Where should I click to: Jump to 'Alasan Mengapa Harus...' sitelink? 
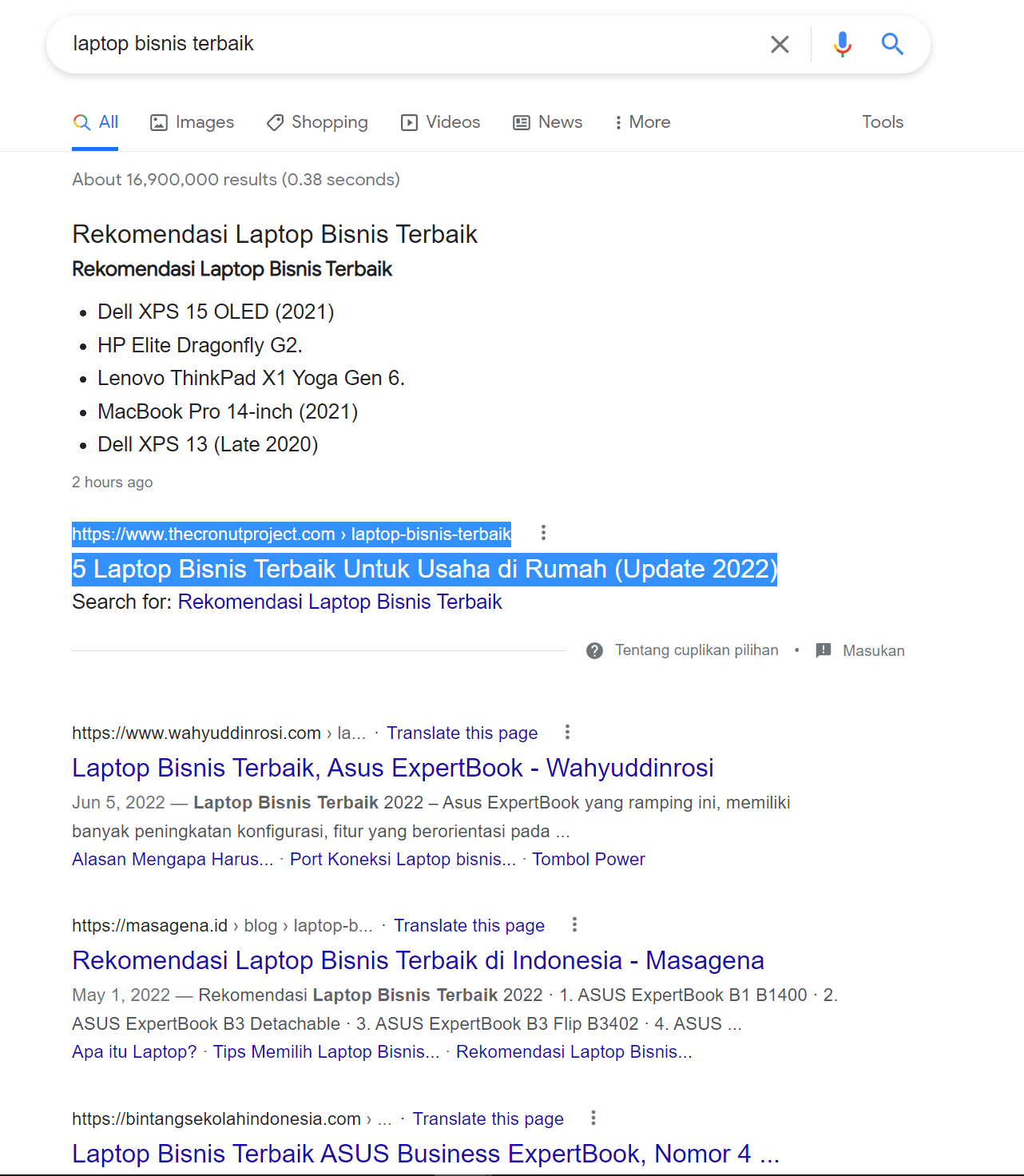coord(173,859)
